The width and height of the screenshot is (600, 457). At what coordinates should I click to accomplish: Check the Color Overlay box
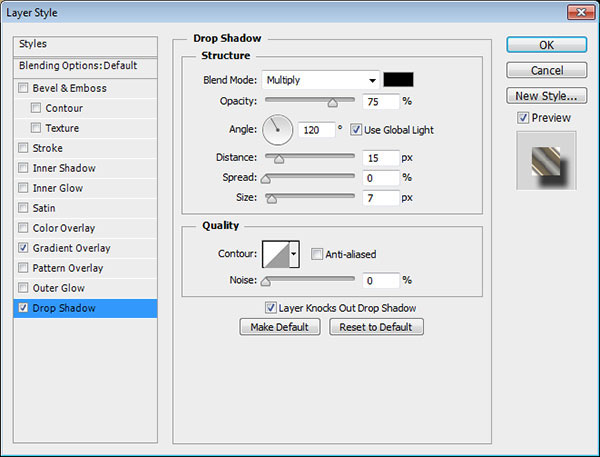(x=23, y=228)
